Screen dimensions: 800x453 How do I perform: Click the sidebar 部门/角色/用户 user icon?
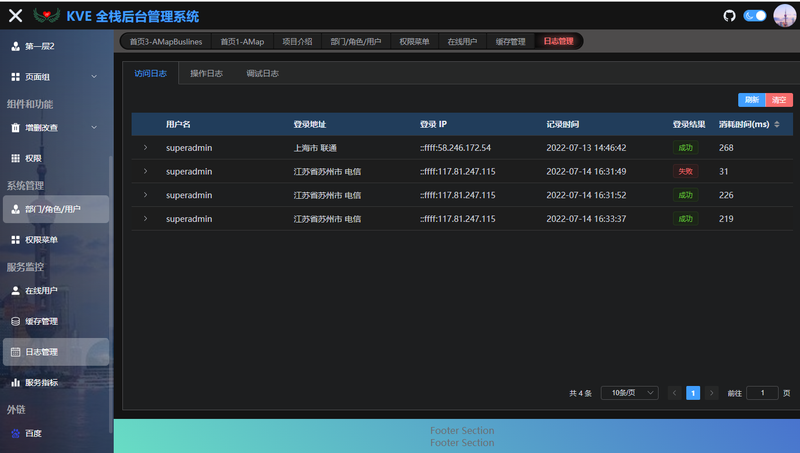tap(15, 209)
